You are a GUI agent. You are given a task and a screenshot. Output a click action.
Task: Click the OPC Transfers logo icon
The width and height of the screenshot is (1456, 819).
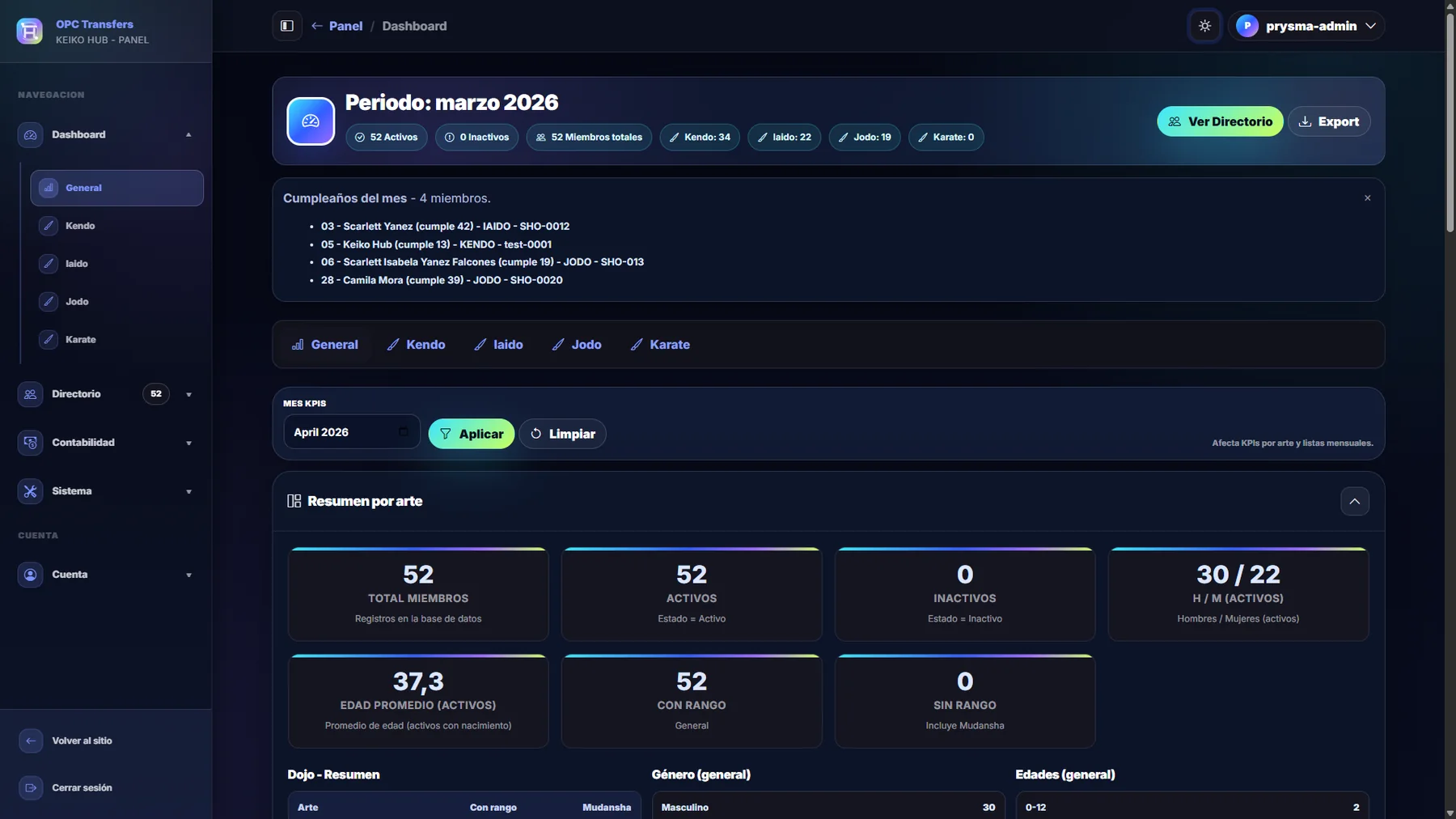coord(30,32)
